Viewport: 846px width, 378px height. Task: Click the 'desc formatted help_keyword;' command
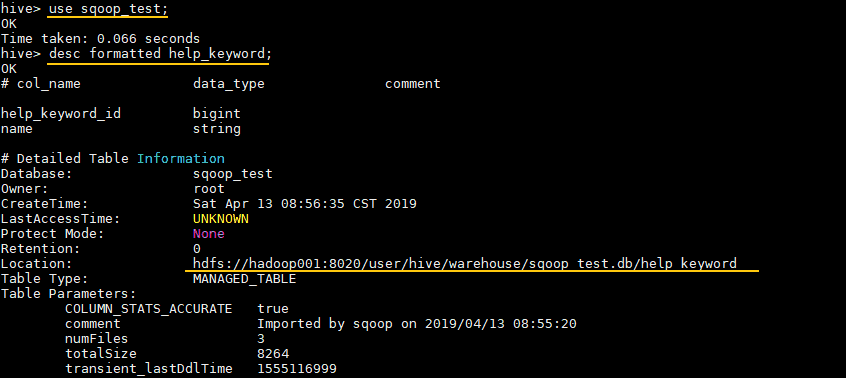coord(160,54)
